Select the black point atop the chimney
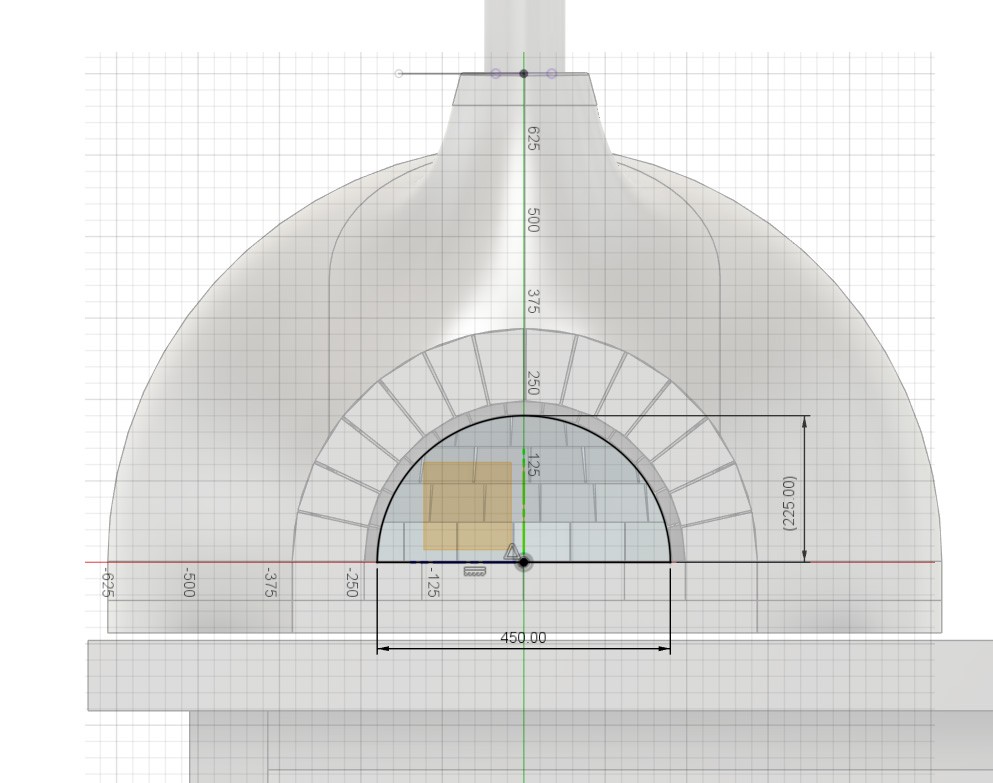This screenshot has height=783, width=993. (523, 74)
